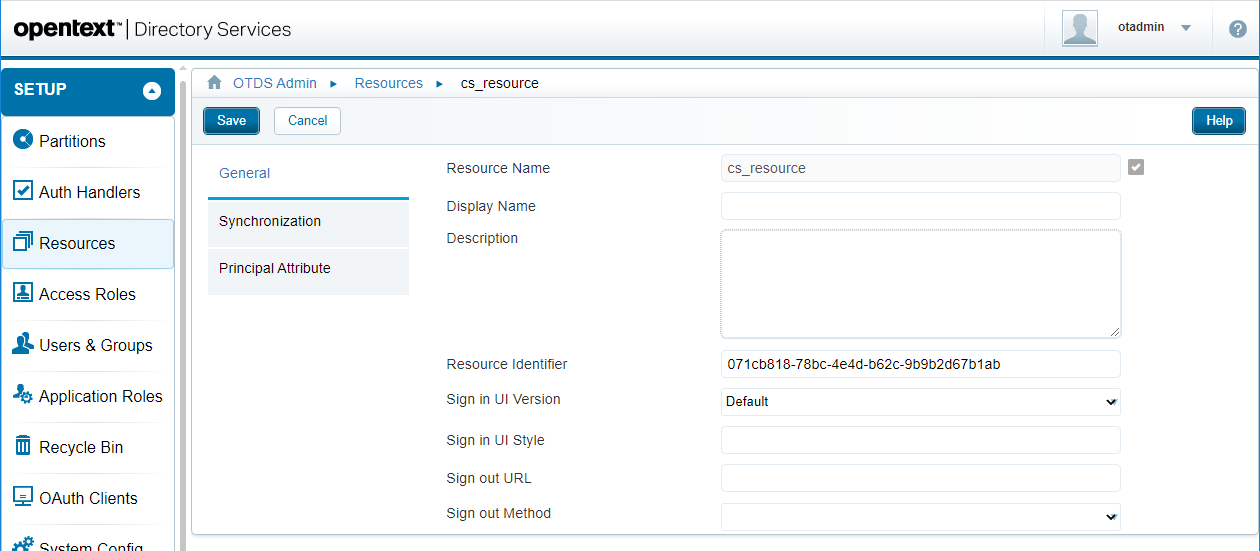Click the Auth Handlers checkmark icon
Viewport: 1260px width, 551px height.
point(23,191)
